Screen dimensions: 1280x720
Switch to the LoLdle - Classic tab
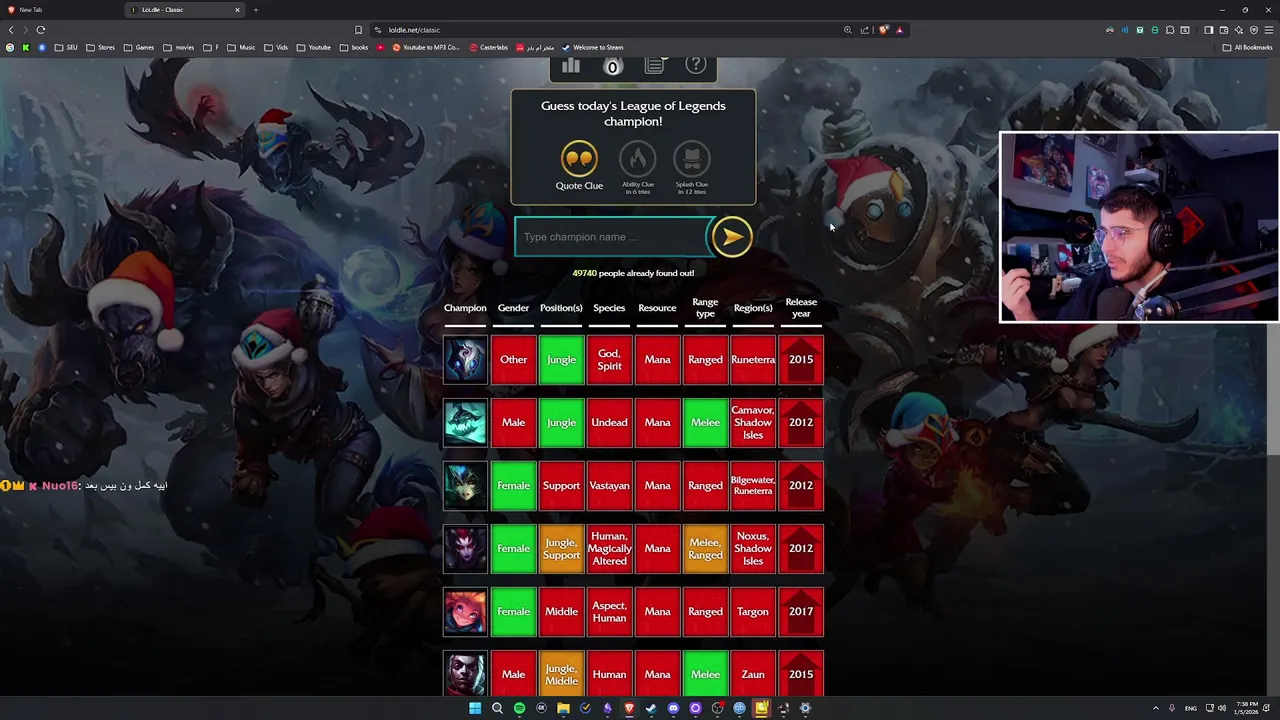coord(185,10)
